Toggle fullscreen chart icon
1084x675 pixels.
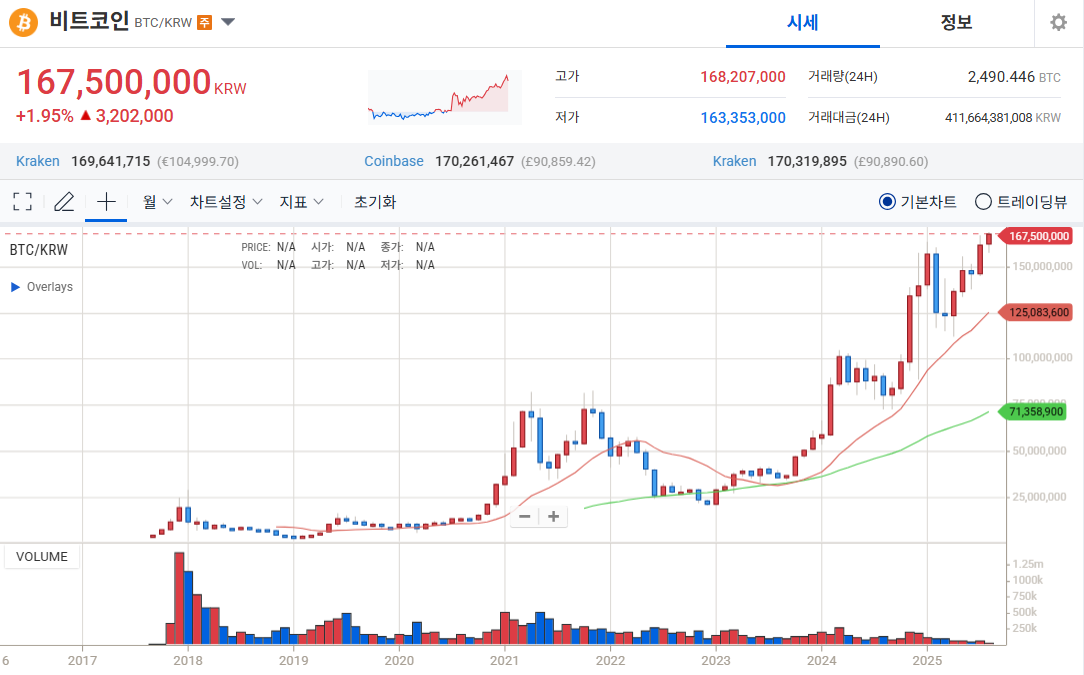[x=22, y=202]
